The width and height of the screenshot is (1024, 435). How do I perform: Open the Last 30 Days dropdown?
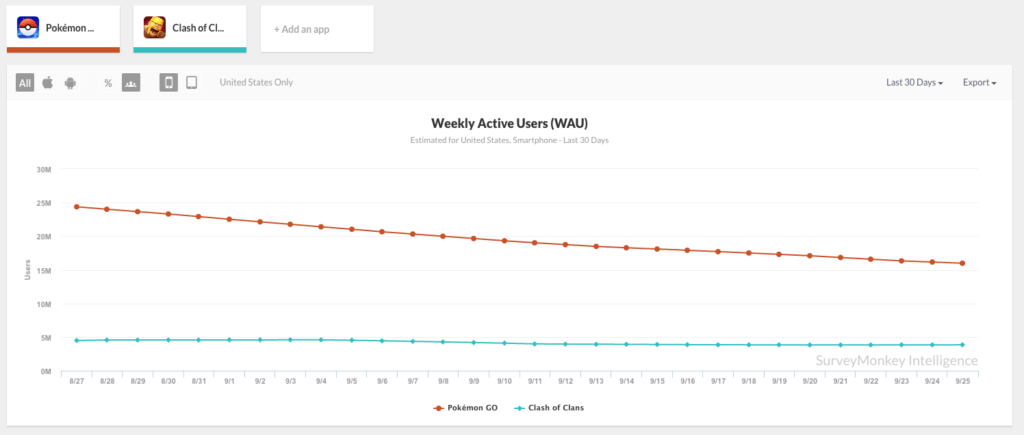(x=914, y=83)
